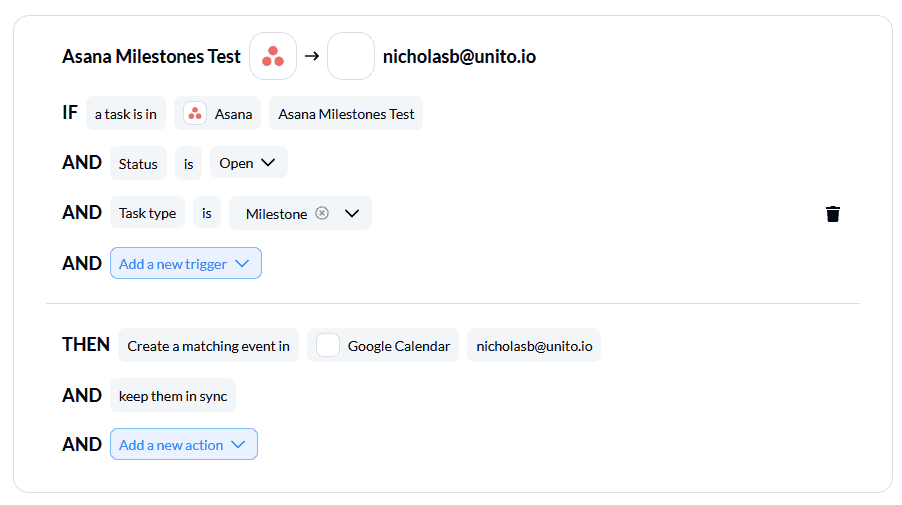This screenshot has height=505, width=902.
Task: Click the Task type field chip
Action: 147,213
